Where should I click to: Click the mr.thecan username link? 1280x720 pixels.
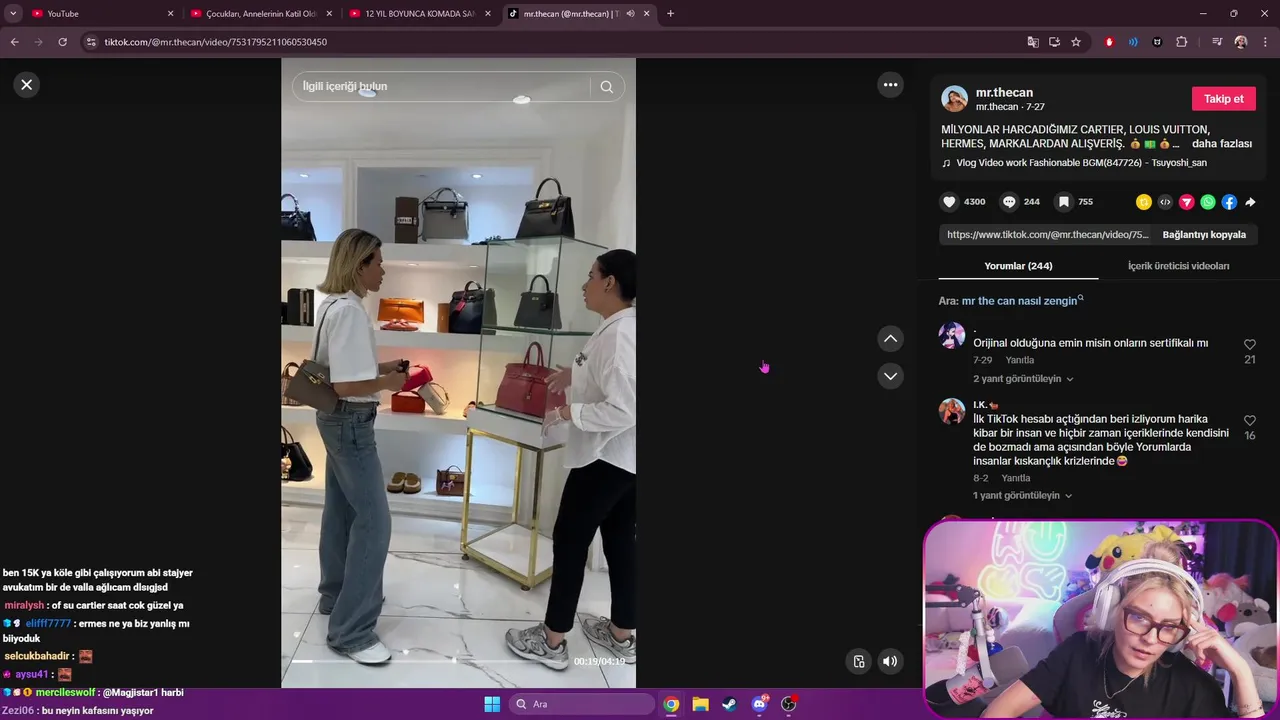click(x=1004, y=92)
